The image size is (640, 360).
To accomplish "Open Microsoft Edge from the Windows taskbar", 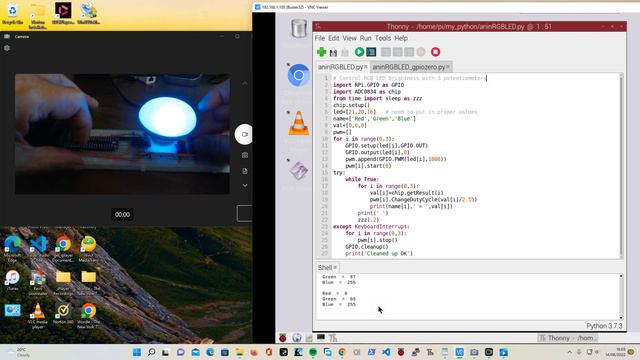I will tap(210, 352).
